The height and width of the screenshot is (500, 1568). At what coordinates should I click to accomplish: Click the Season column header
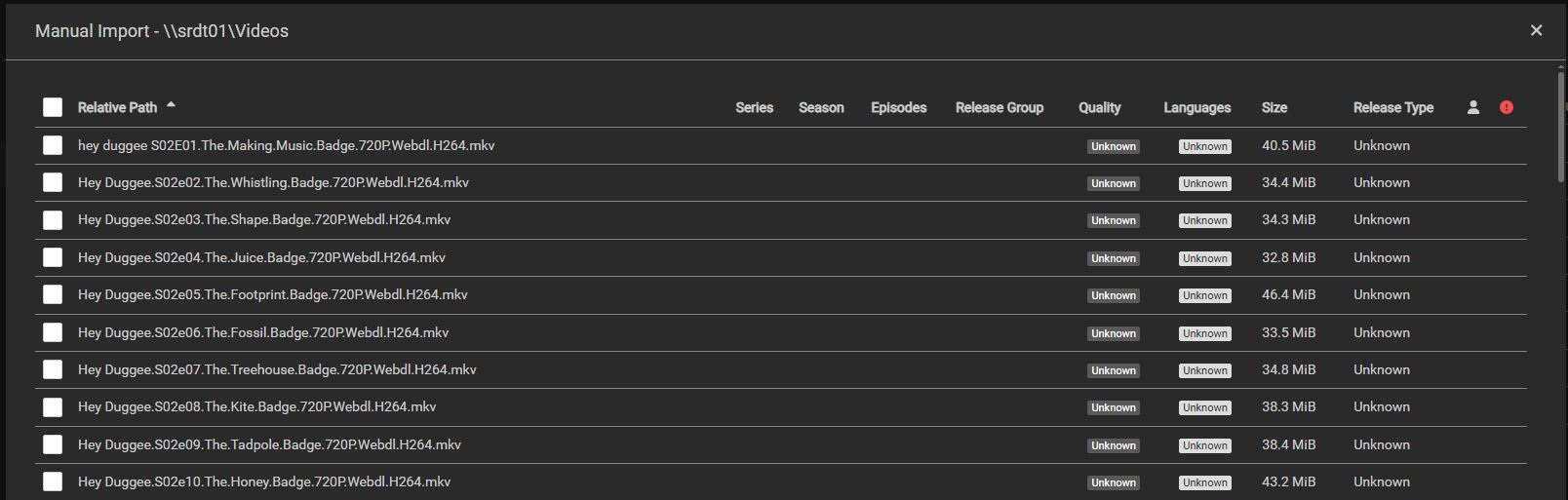coord(821,107)
